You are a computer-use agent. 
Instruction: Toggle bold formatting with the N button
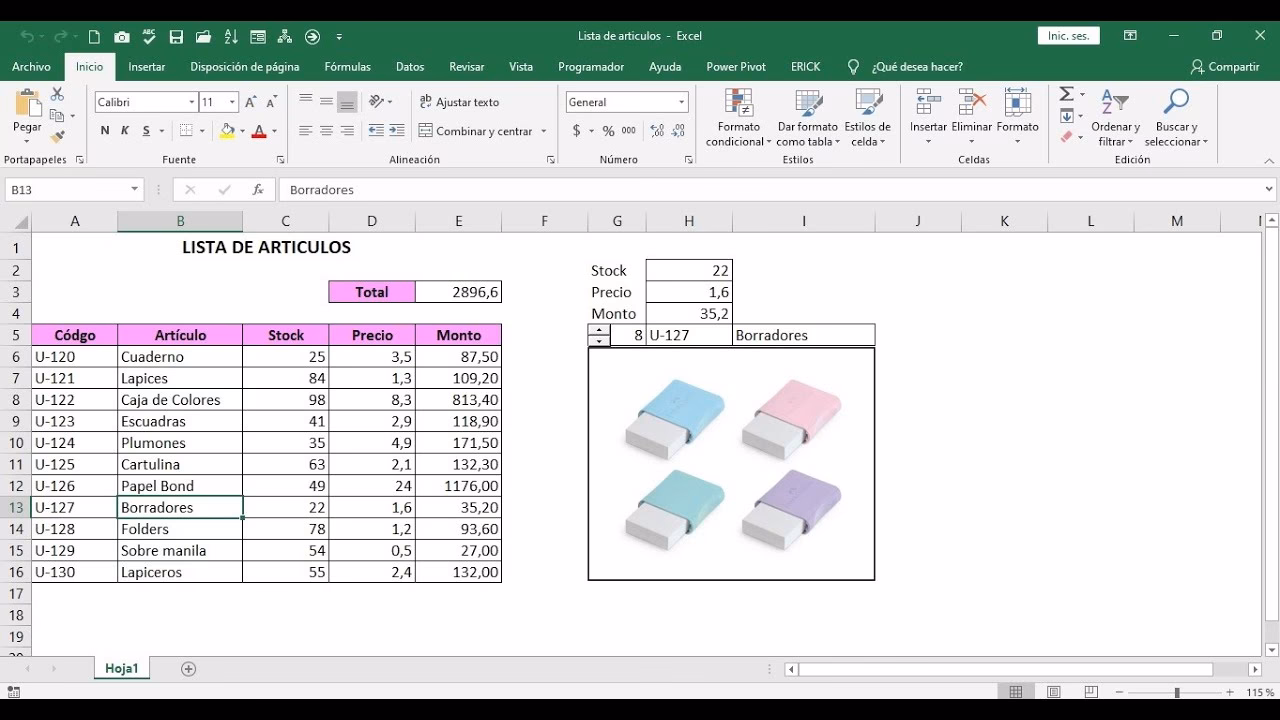click(x=104, y=130)
